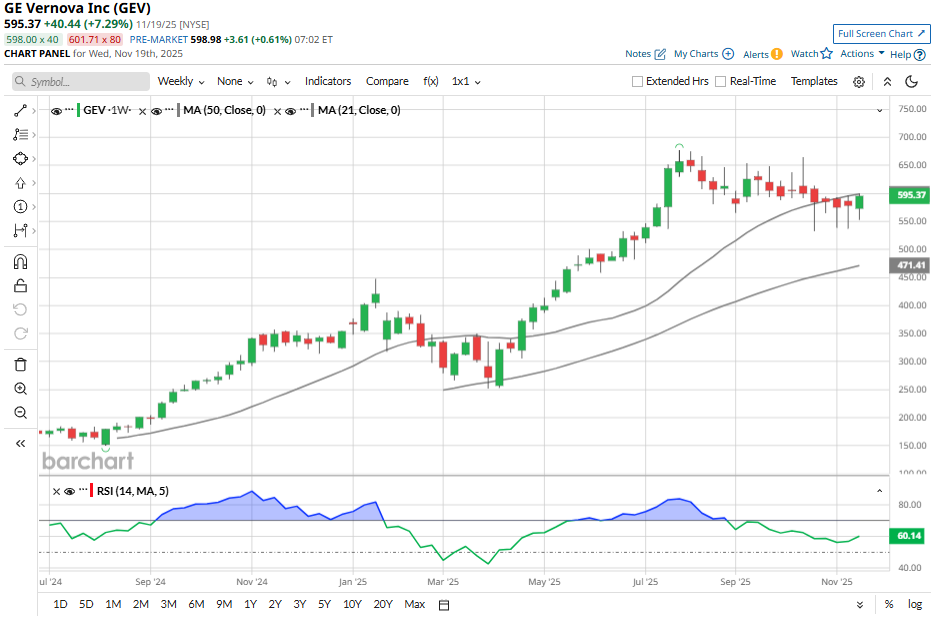The height and width of the screenshot is (635, 949).
Task: Open MA (21, Close, 0) options dots
Action: [304, 110]
